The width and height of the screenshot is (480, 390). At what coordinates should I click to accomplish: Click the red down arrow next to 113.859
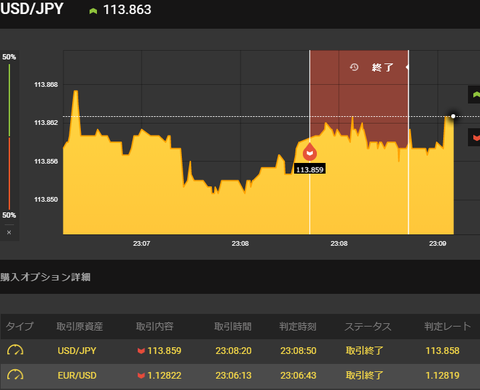141,351
